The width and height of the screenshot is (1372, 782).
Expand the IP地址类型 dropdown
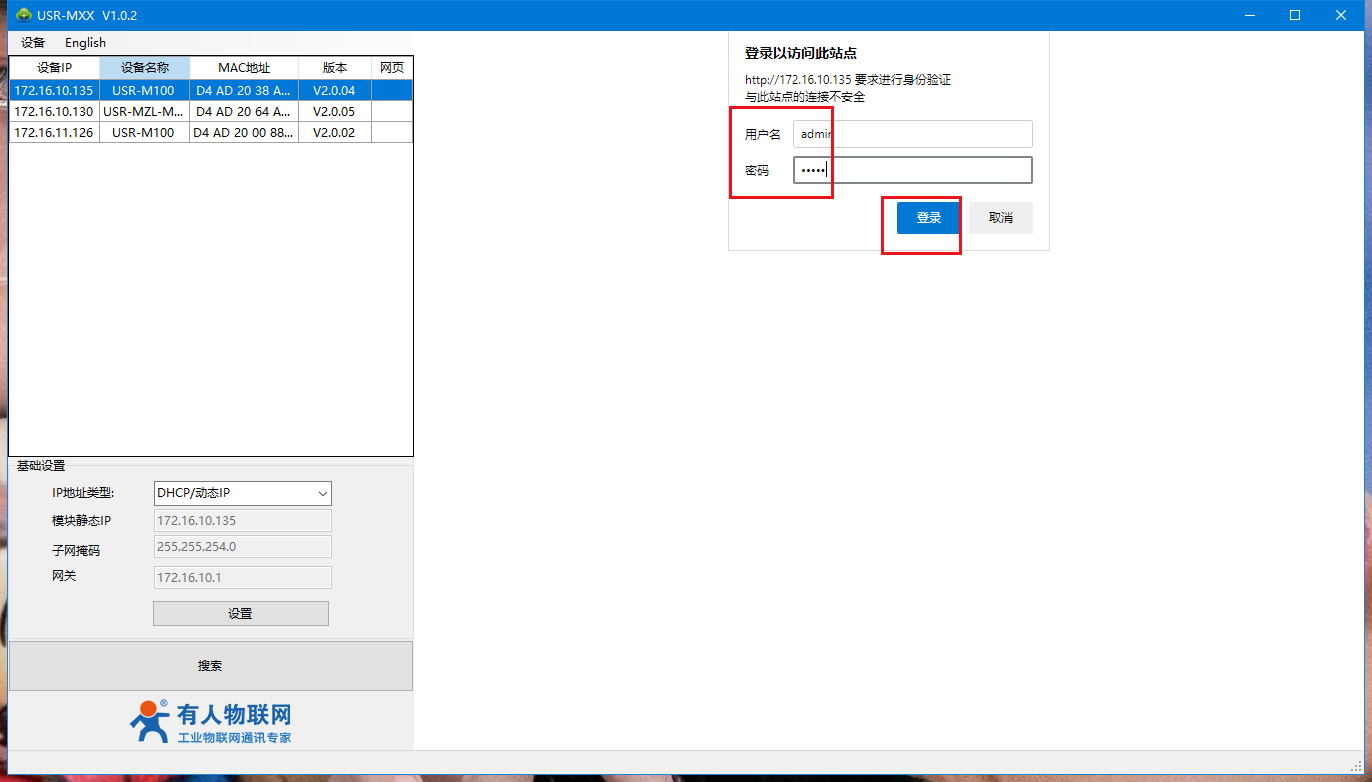click(x=242, y=493)
